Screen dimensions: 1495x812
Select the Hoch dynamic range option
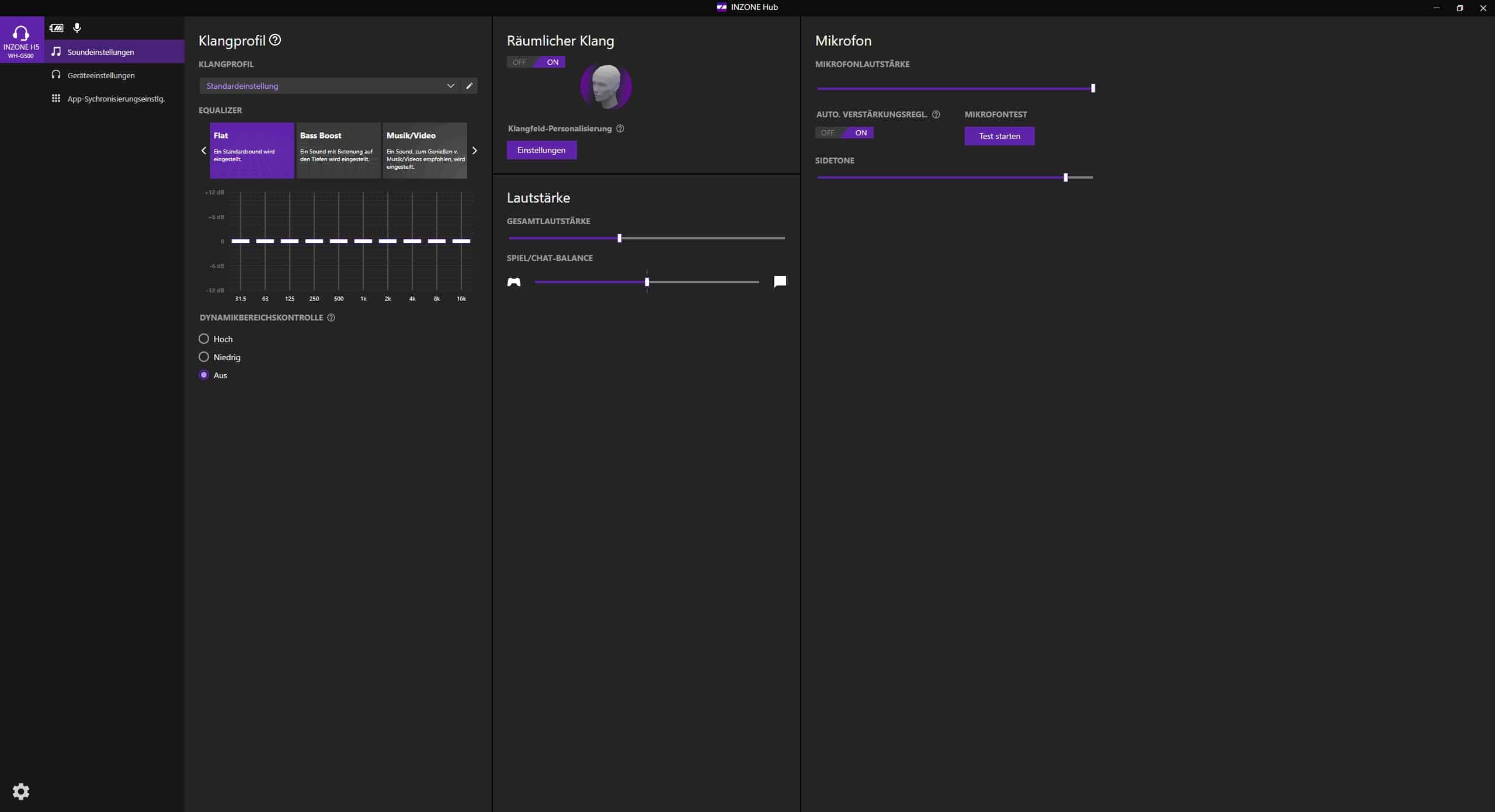point(204,339)
